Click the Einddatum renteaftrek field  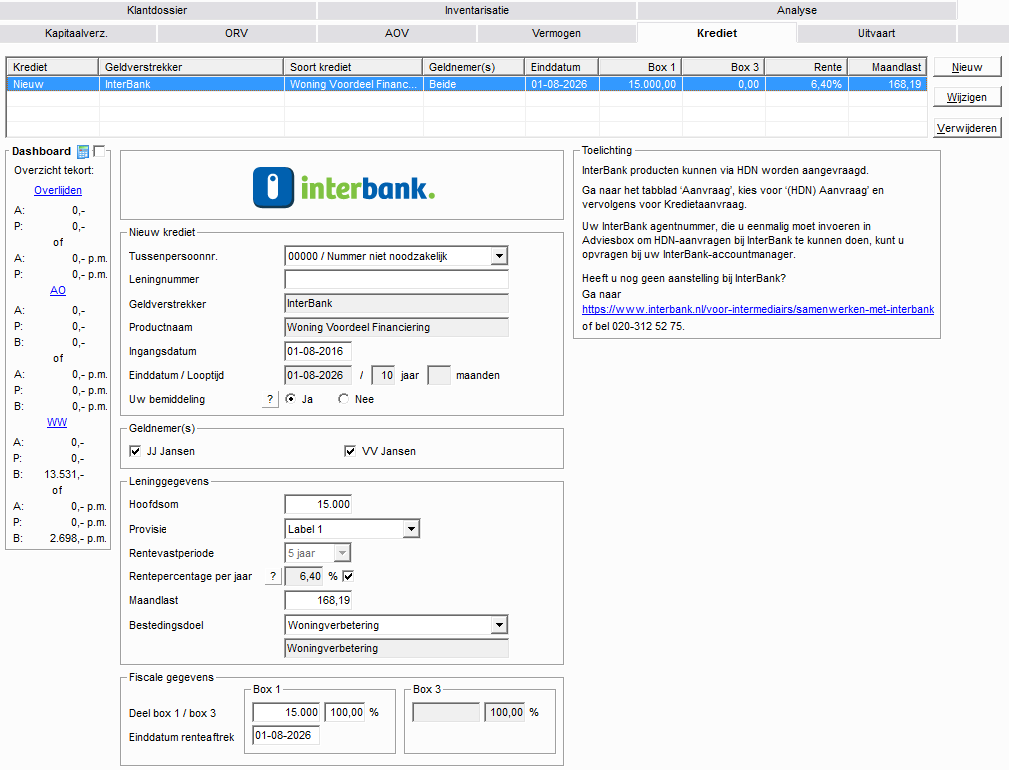click(286, 735)
